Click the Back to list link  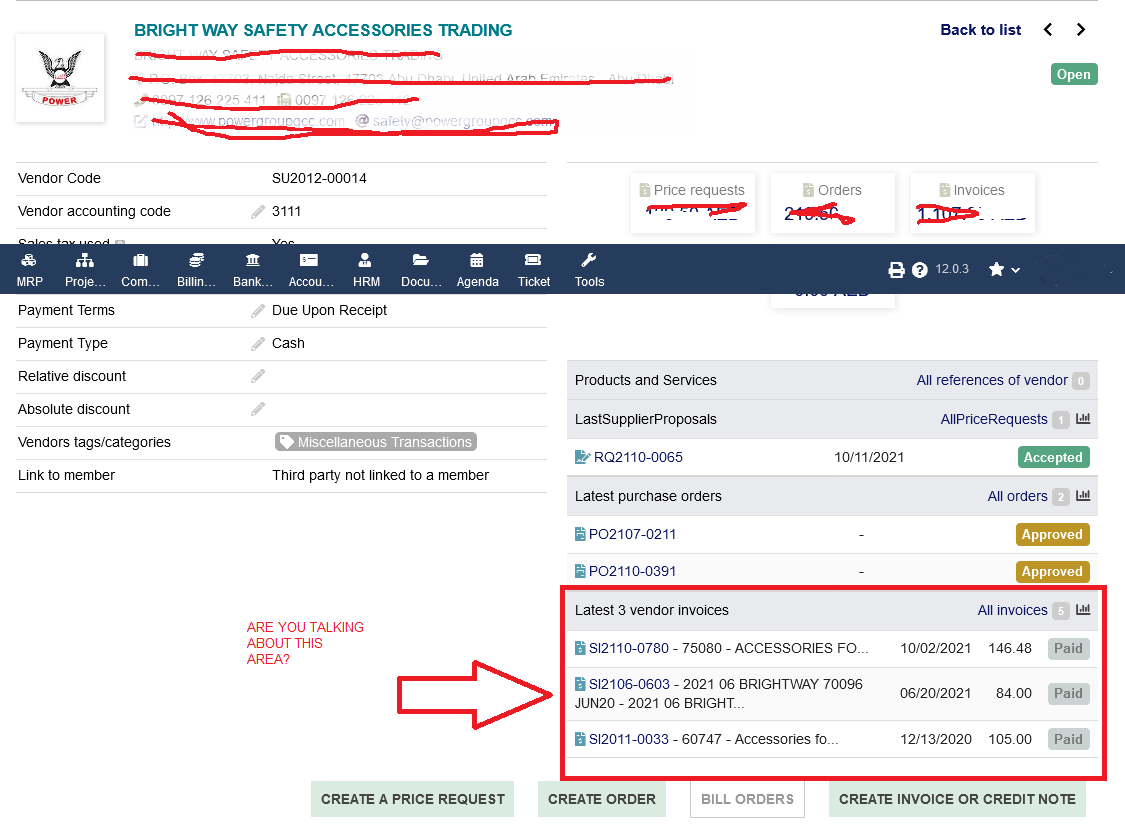(x=981, y=29)
